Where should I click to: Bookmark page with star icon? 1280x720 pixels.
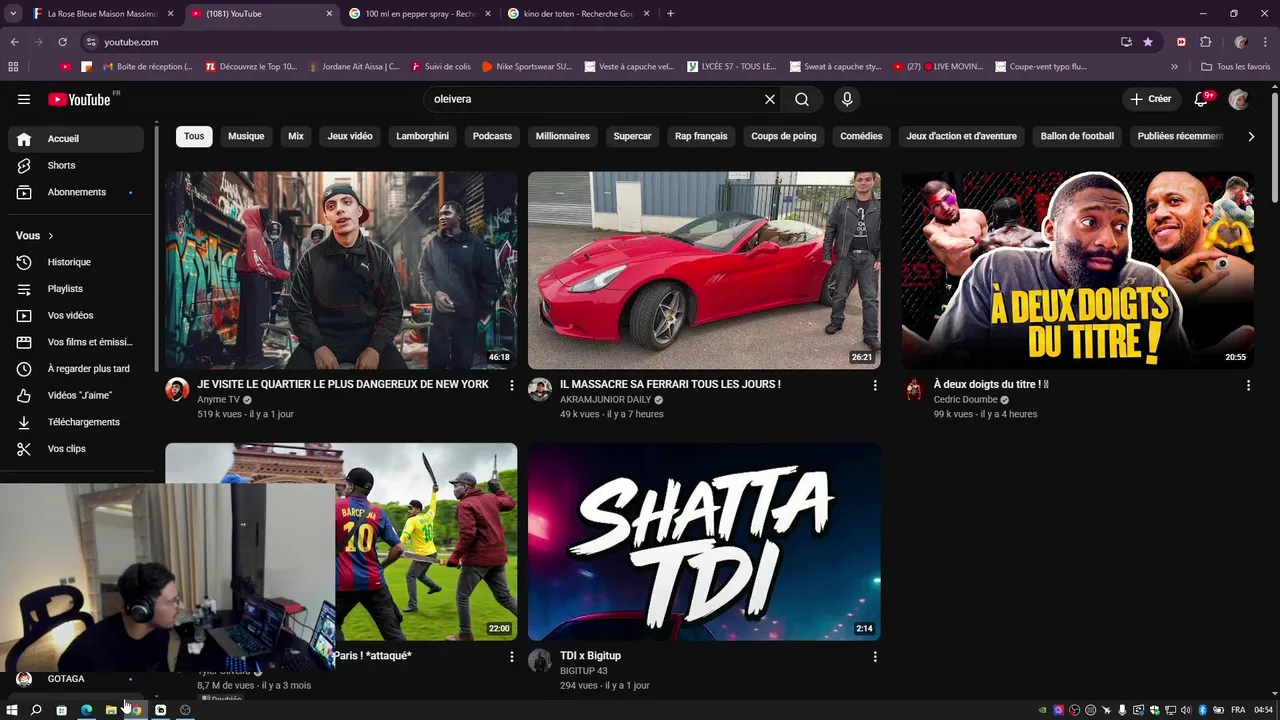pyautogui.click(x=1148, y=42)
